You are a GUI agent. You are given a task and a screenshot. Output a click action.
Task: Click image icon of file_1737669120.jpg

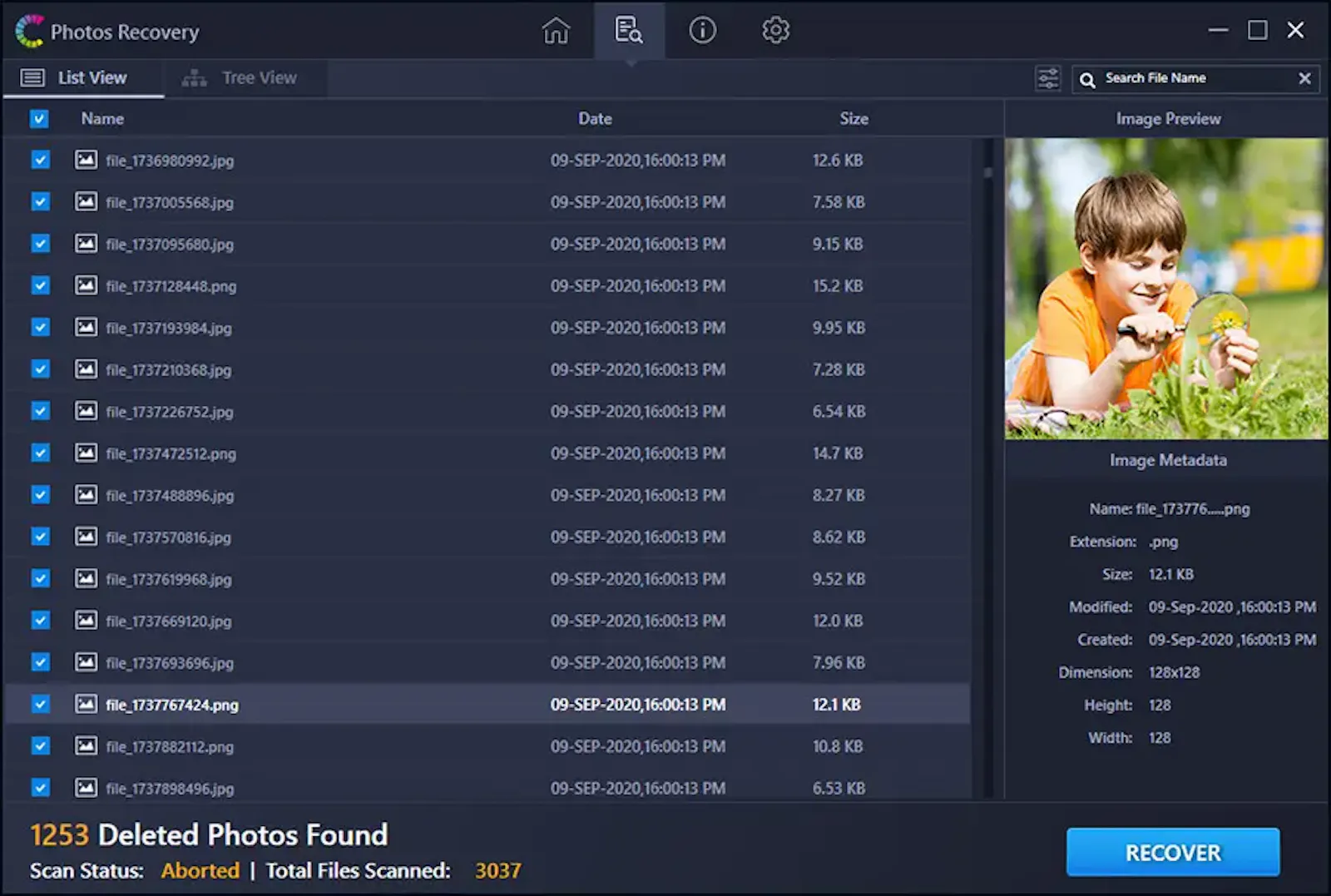[x=86, y=621]
